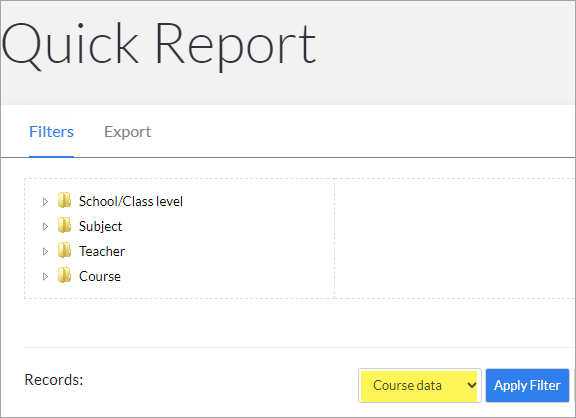Click the Course folder icon
Image resolution: width=576 pixels, height=418 pixels.
(64, 275)
